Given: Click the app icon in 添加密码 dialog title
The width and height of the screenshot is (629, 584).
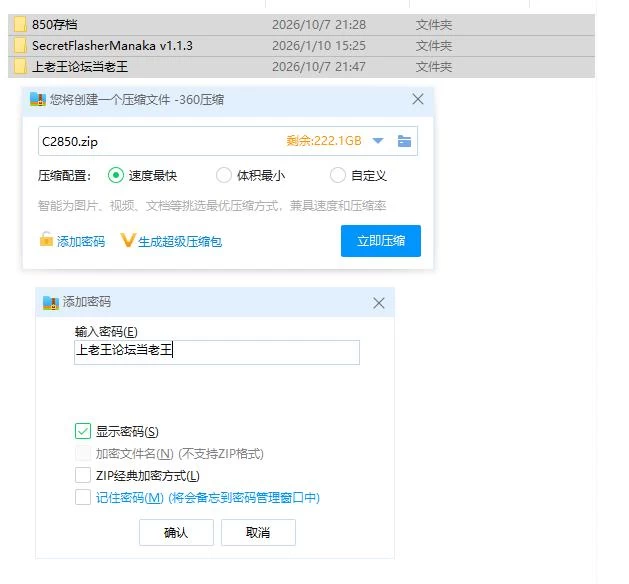Looking at the screenshot, I should [51, 302].
